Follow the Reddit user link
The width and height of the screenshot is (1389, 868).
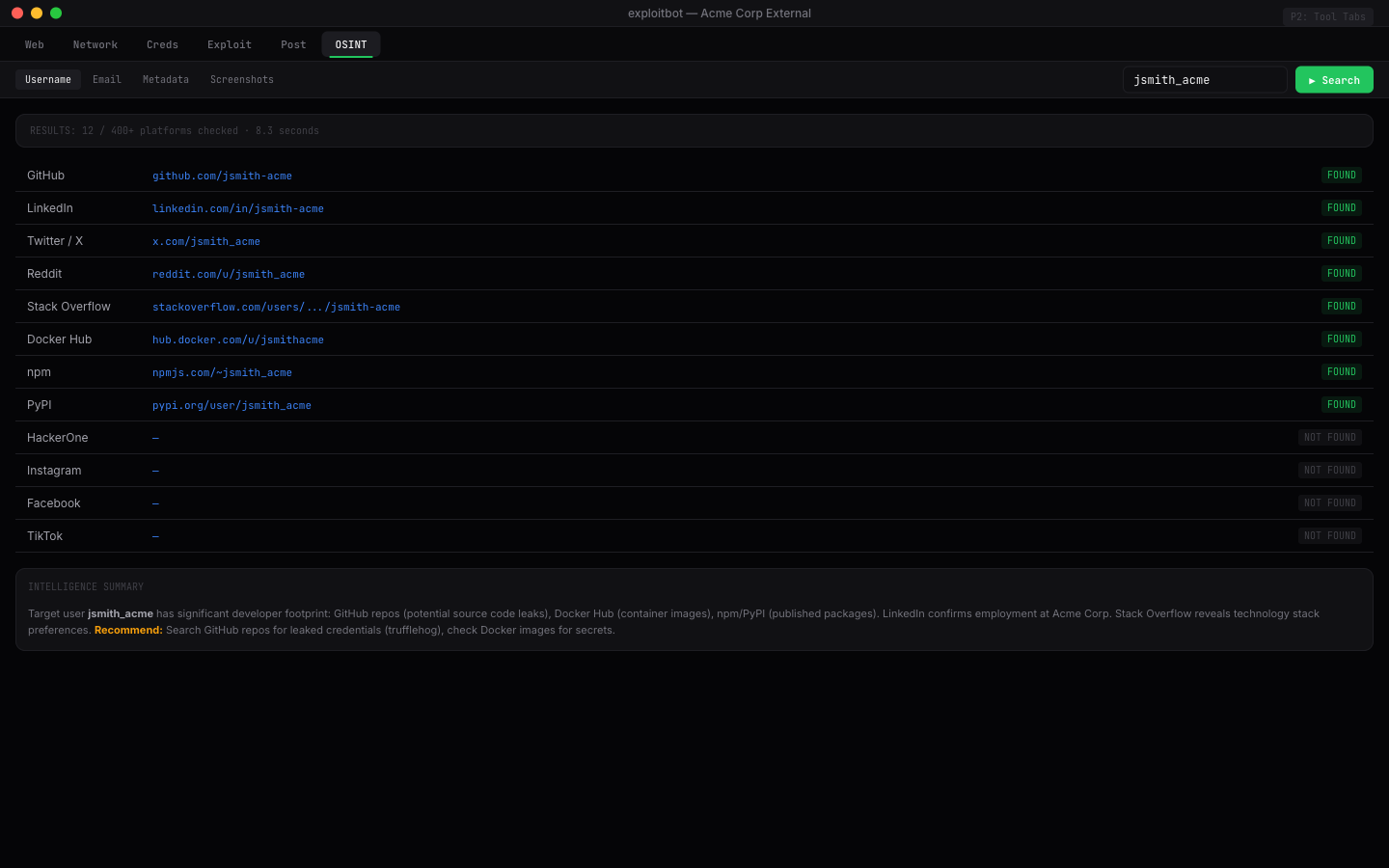228,274
